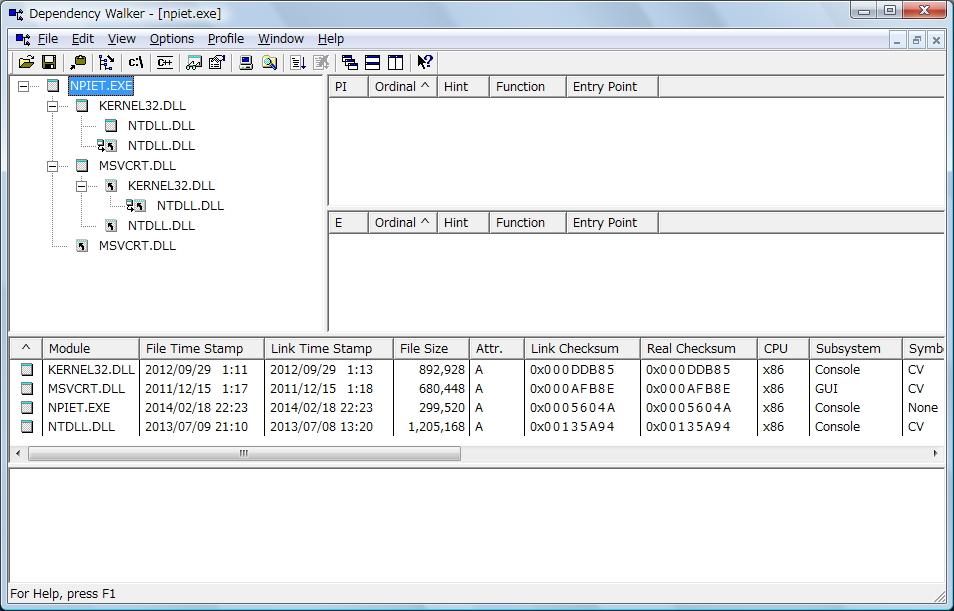Open the Profile menu
The width and height of the screenshot is (954, 611).
(226, 39)
